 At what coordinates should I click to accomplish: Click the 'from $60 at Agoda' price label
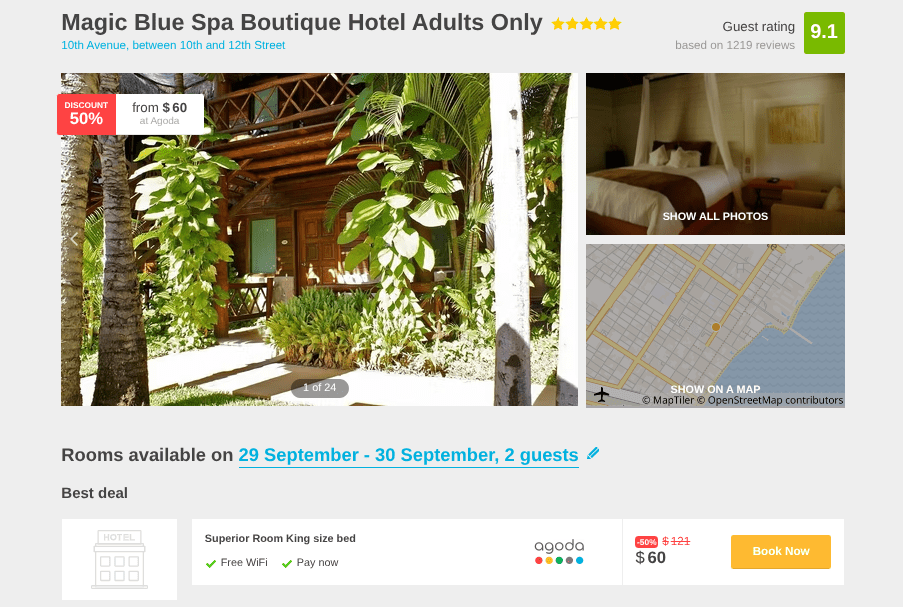click(160, 113)
